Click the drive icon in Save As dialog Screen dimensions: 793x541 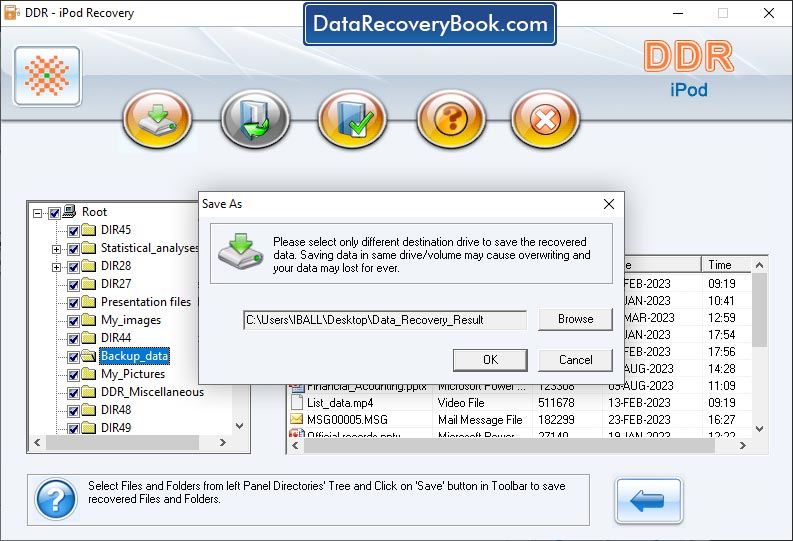[241, 251]
